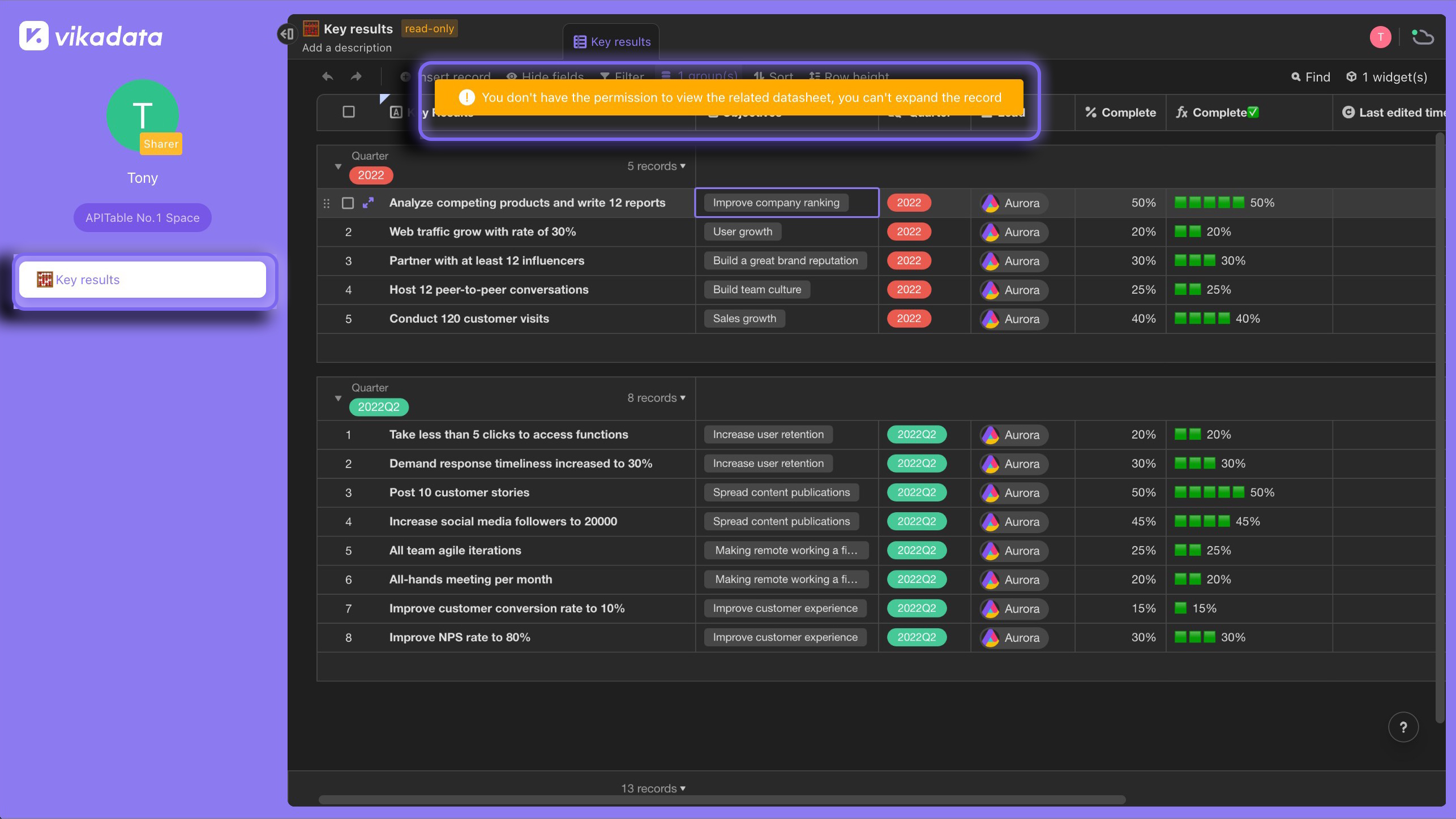Click Sales growth objective tag
Screen dimensions: 1456x819
[x=744, y=319]
